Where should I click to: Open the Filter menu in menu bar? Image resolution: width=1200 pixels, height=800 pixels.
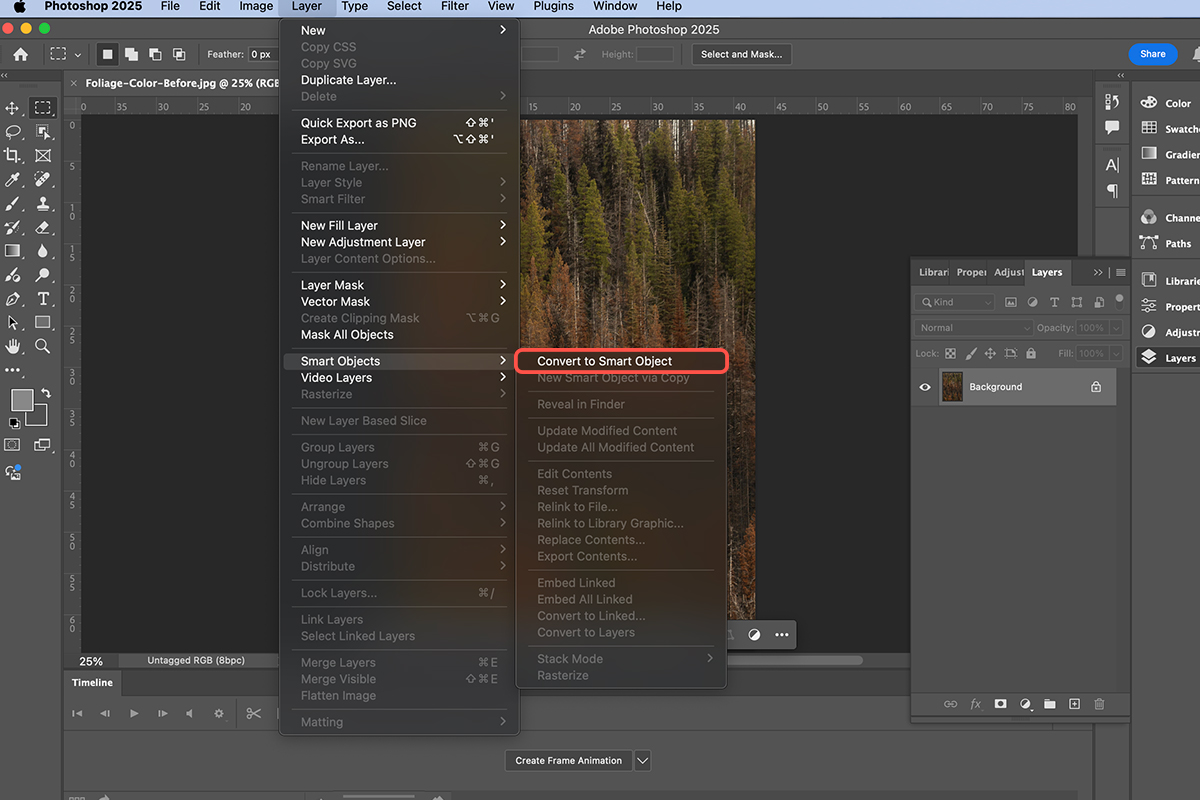(455, 7)
